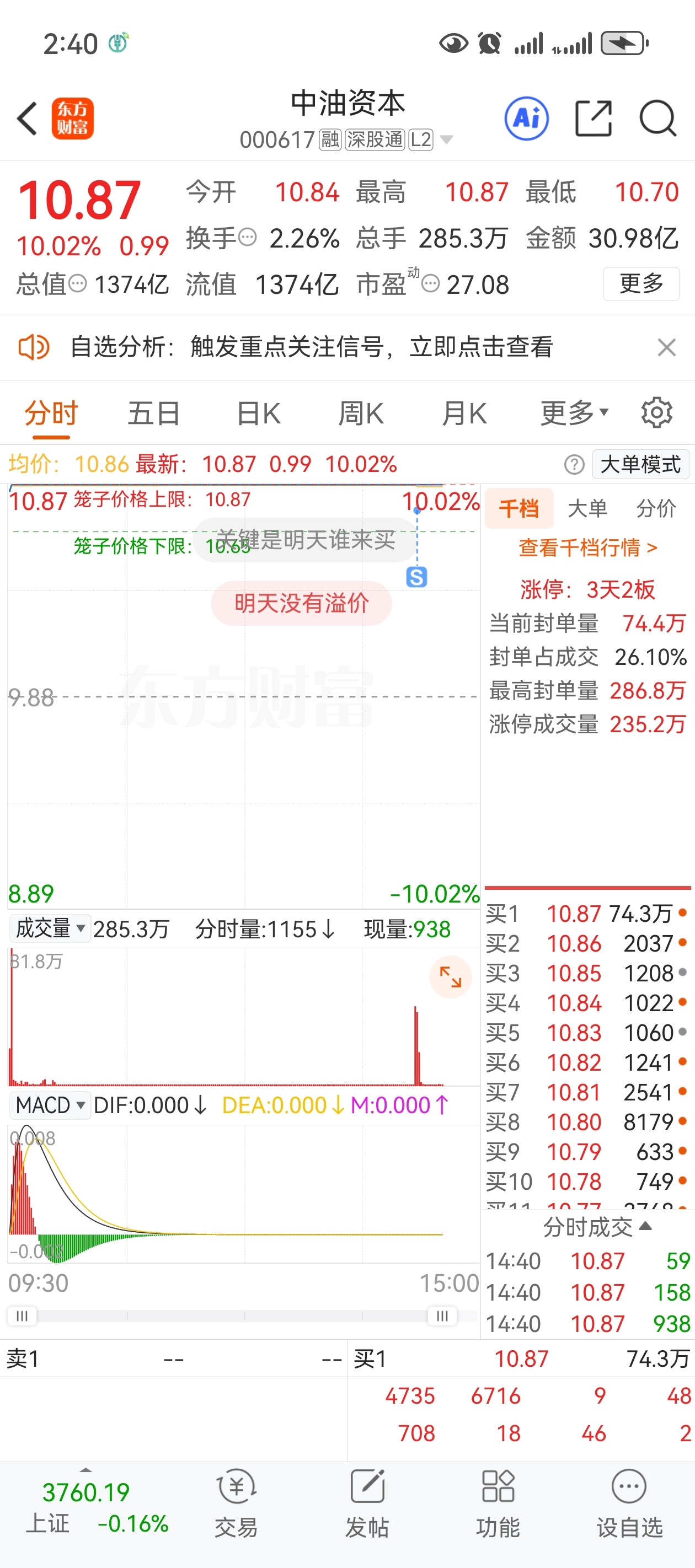Screen dimensions: 695x1568
Task: Tap the share icon
Action: [594, 118]
